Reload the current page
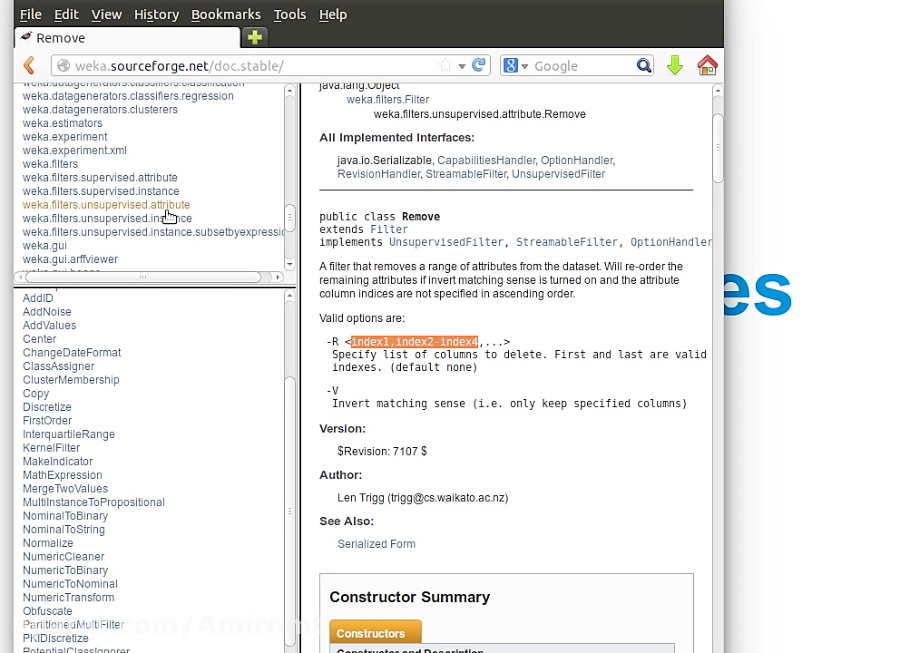Viewport: 900px width, 653px height. (x=480, y=63)
